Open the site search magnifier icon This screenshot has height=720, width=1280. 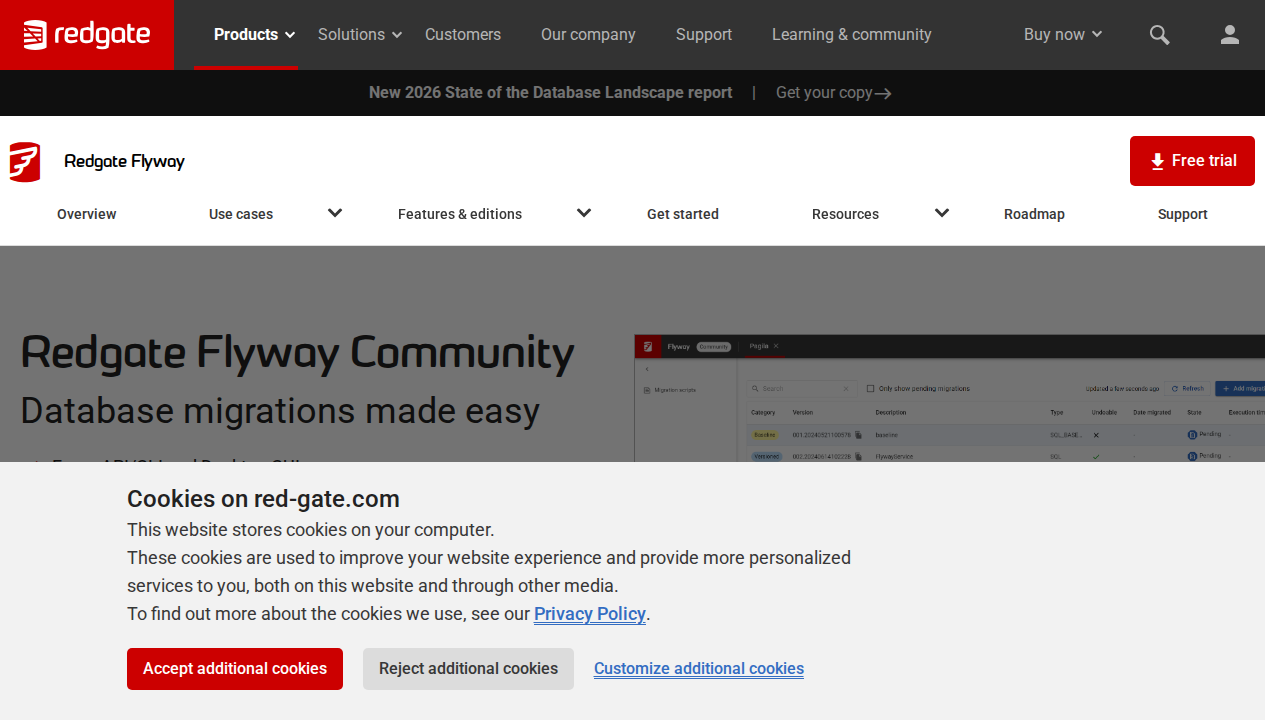1159,35
